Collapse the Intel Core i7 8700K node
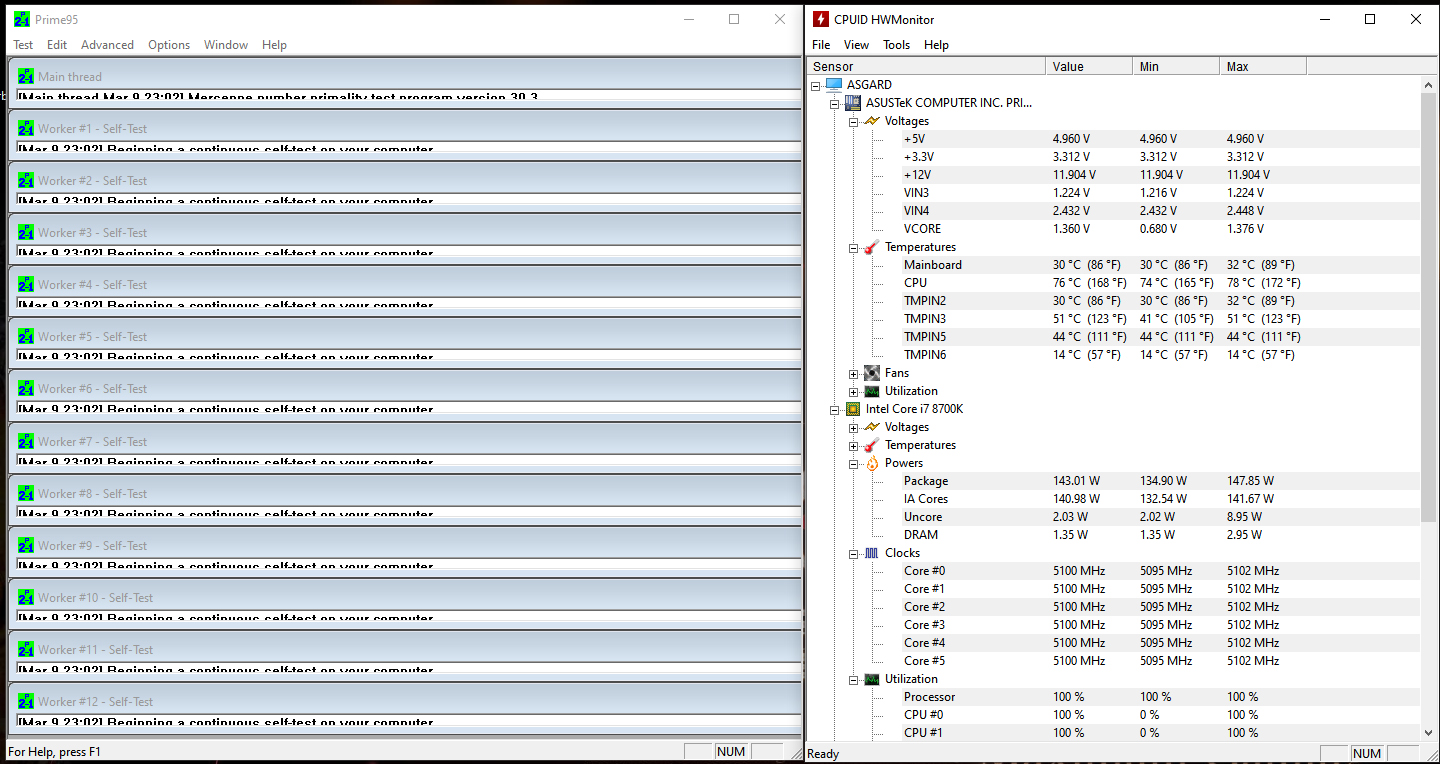The image size is (1440, 764). coord(835,409)
